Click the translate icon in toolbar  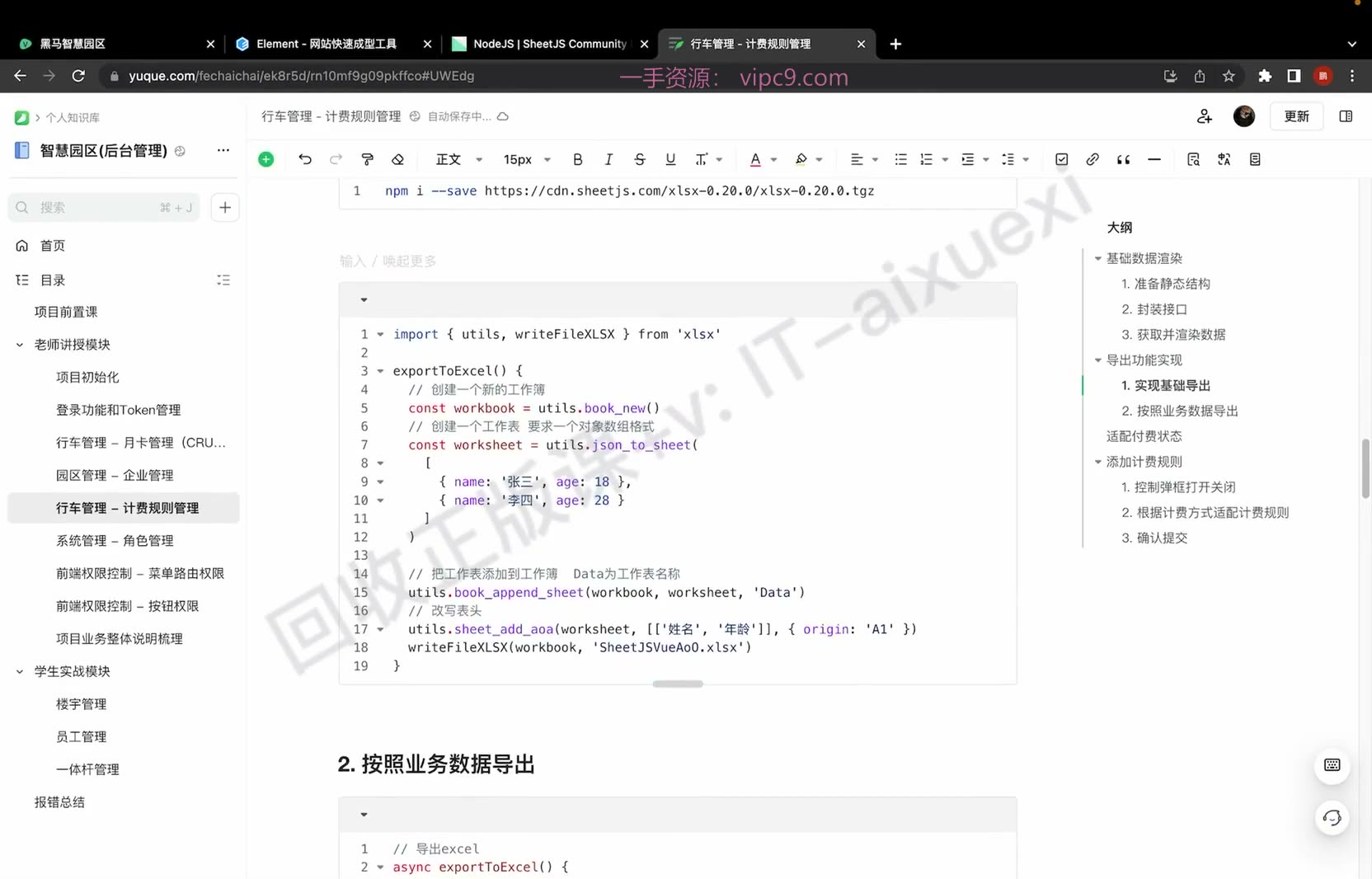[x=1224, y=159]
